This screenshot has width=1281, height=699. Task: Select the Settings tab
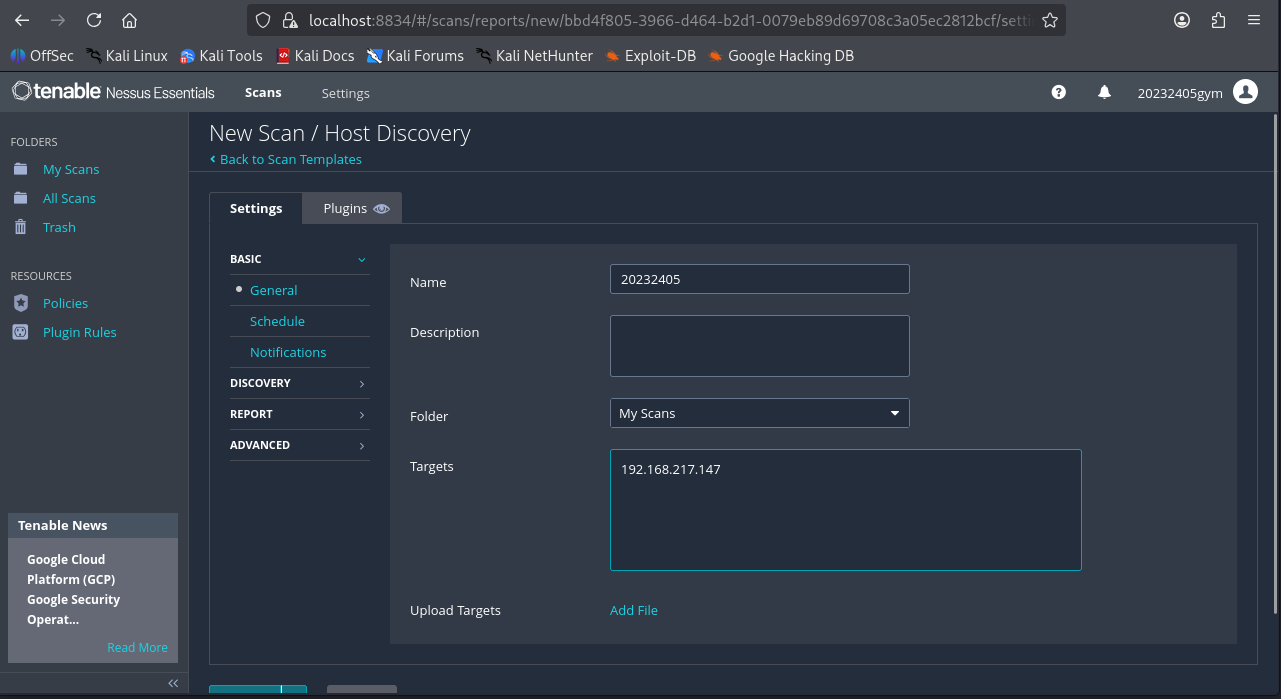[x=256, y=208]
